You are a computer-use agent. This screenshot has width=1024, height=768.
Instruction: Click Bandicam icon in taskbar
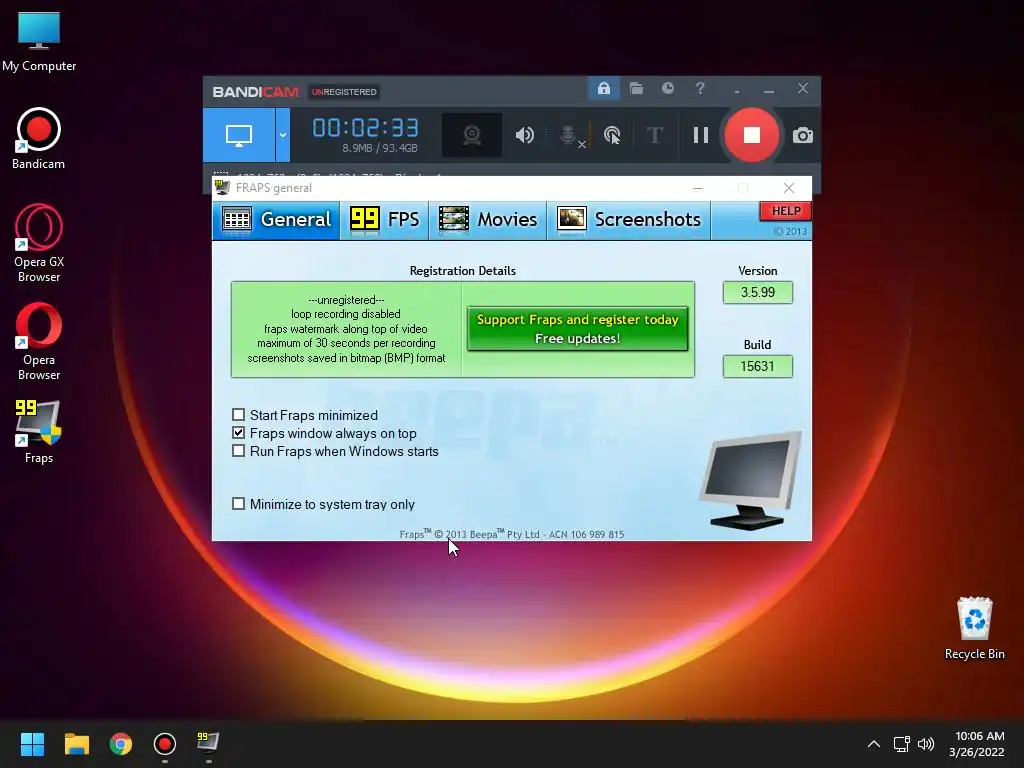(x=165, y=744)
